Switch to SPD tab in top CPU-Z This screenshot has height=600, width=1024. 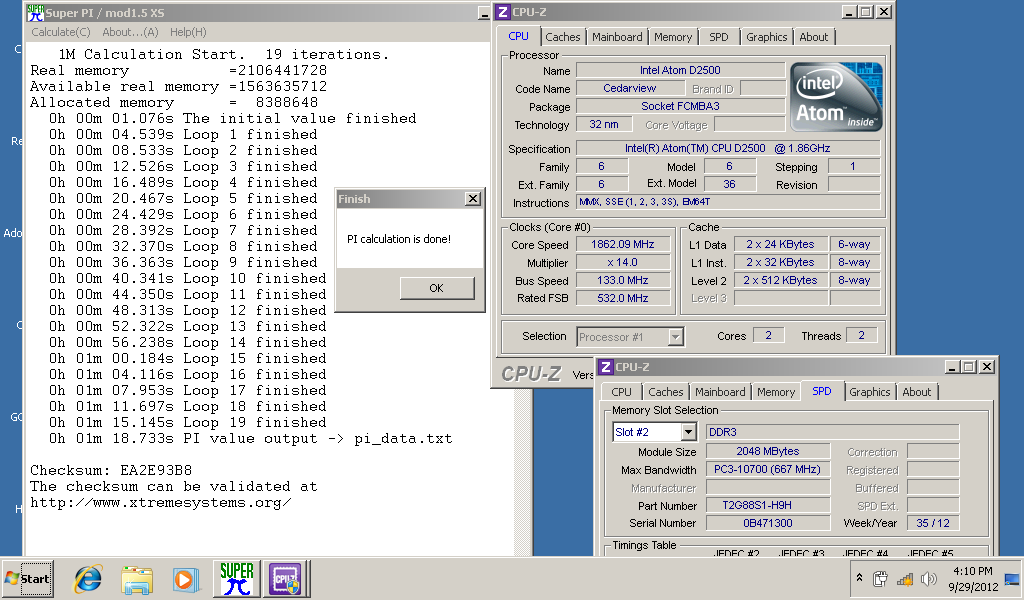[718, 37]
